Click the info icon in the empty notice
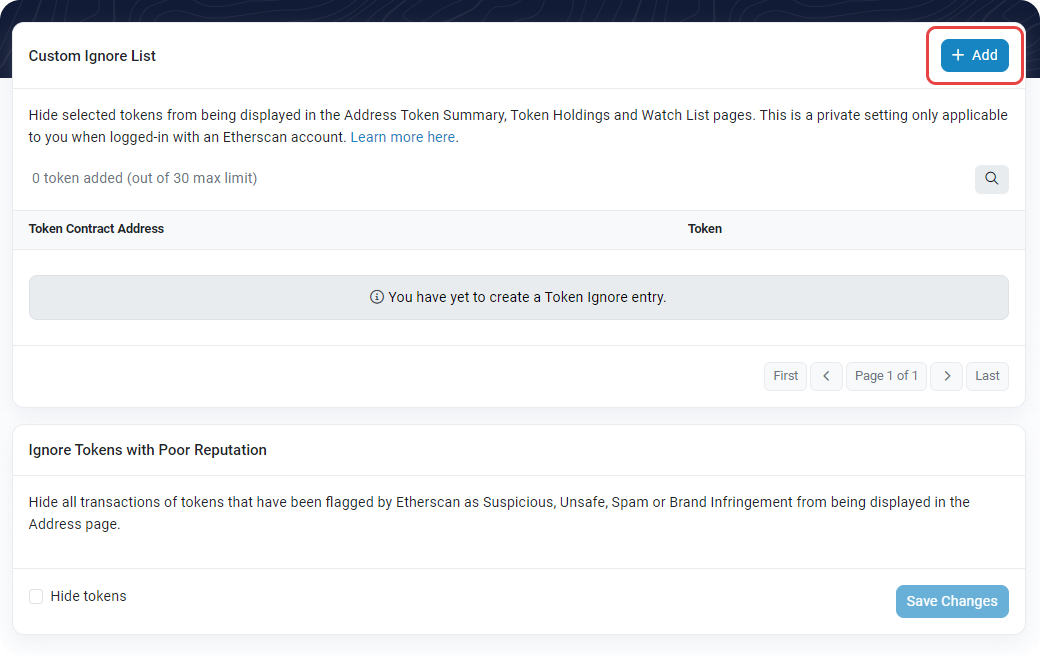Image resolution: width=1040 pixels, height=655 pixels. [377, 297]
